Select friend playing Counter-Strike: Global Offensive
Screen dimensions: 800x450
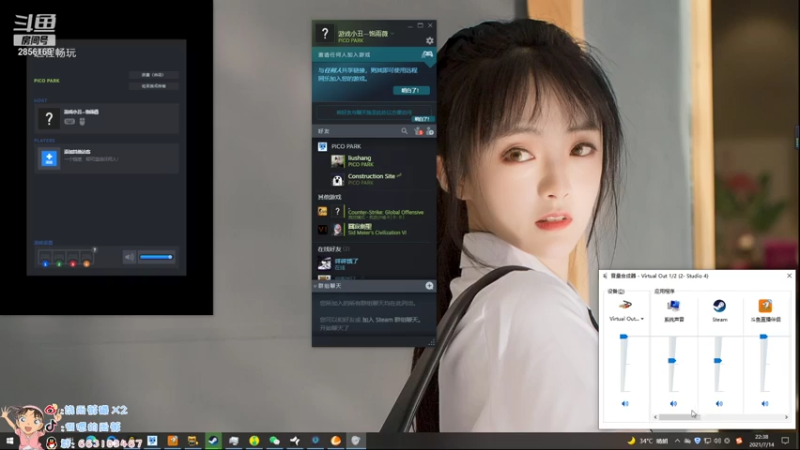pos(374,211)
